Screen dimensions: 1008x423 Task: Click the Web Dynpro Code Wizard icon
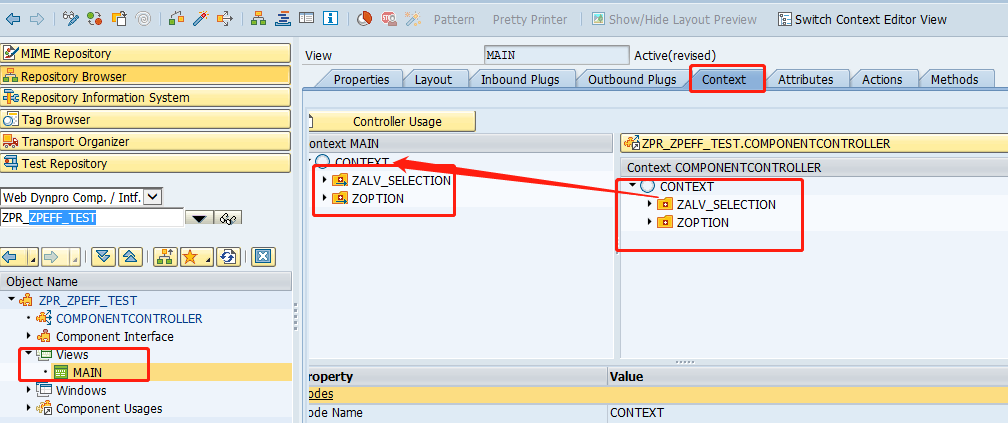413,19
